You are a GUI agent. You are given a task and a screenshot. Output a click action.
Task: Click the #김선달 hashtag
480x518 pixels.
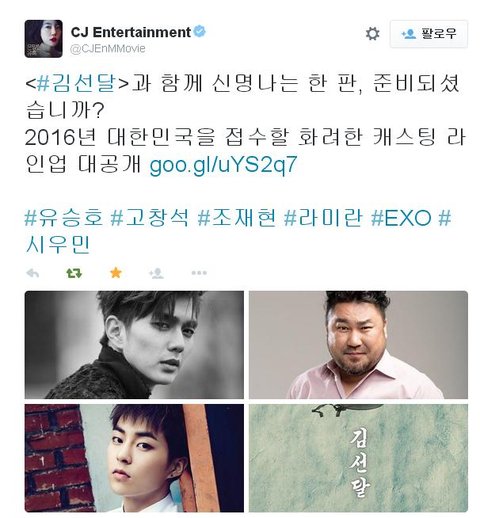click(x=77, y=83)
